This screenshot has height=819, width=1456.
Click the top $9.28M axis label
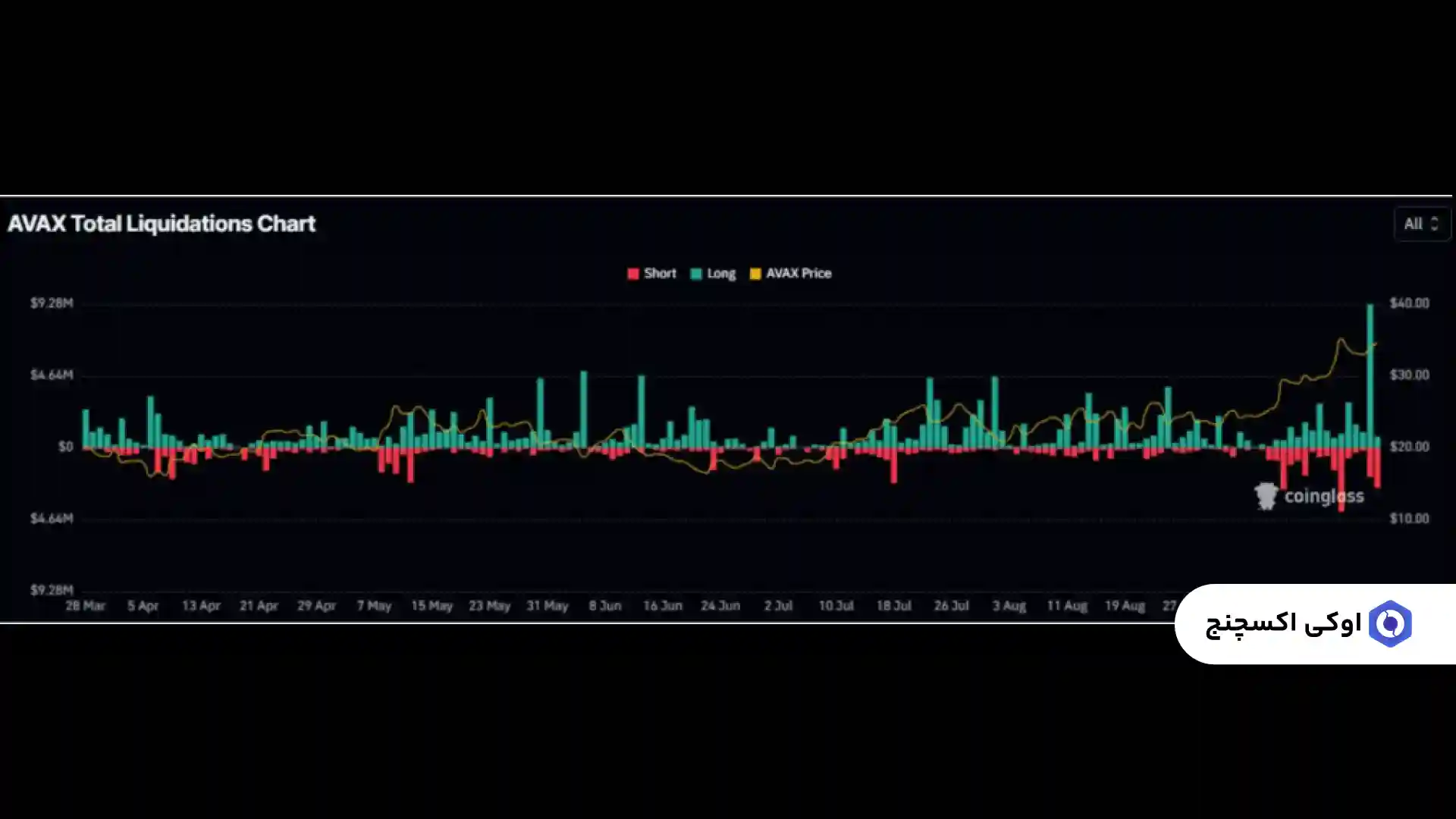52,303
